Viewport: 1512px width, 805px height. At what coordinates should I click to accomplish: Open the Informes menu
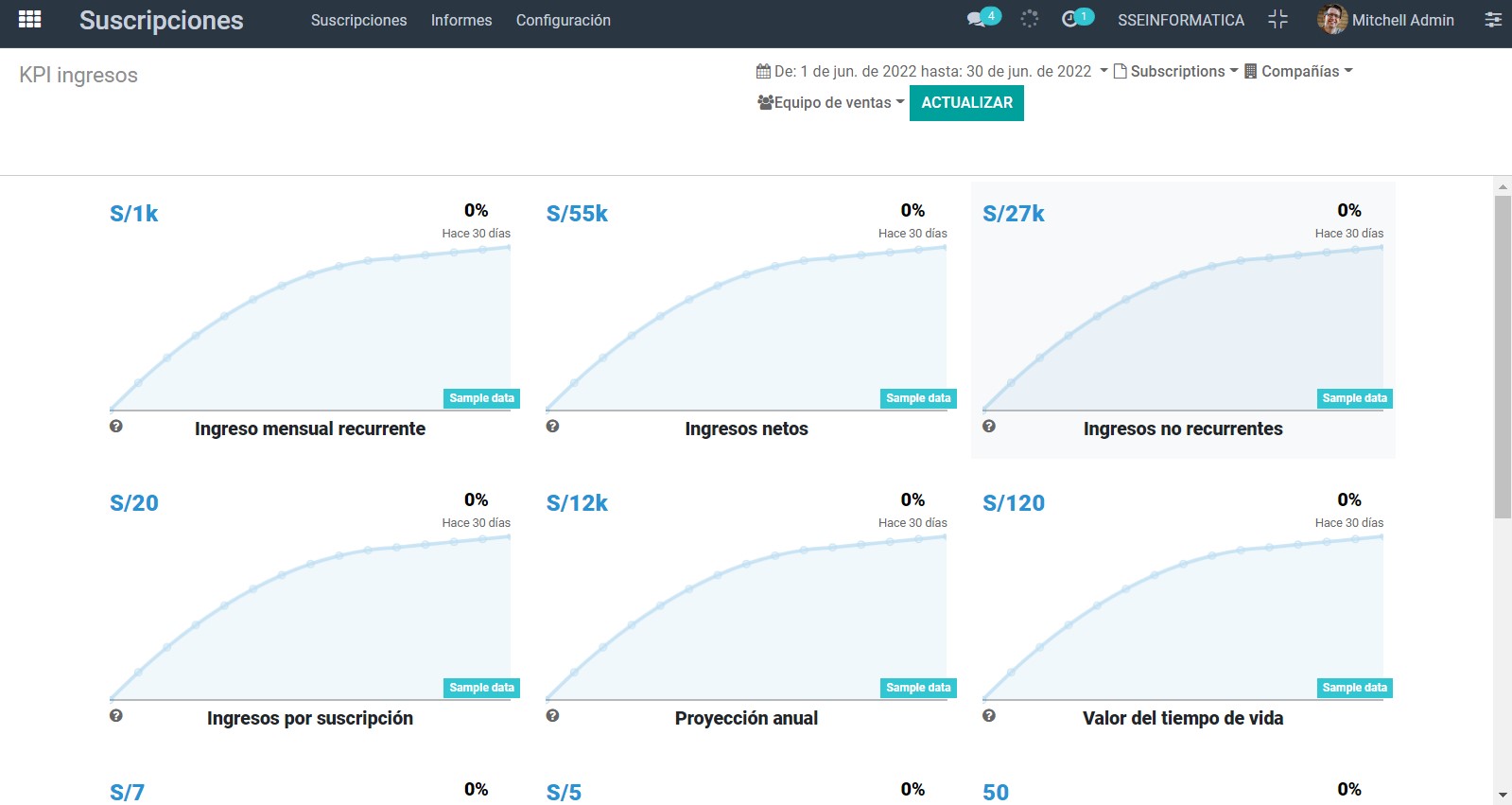coord(461,20)
